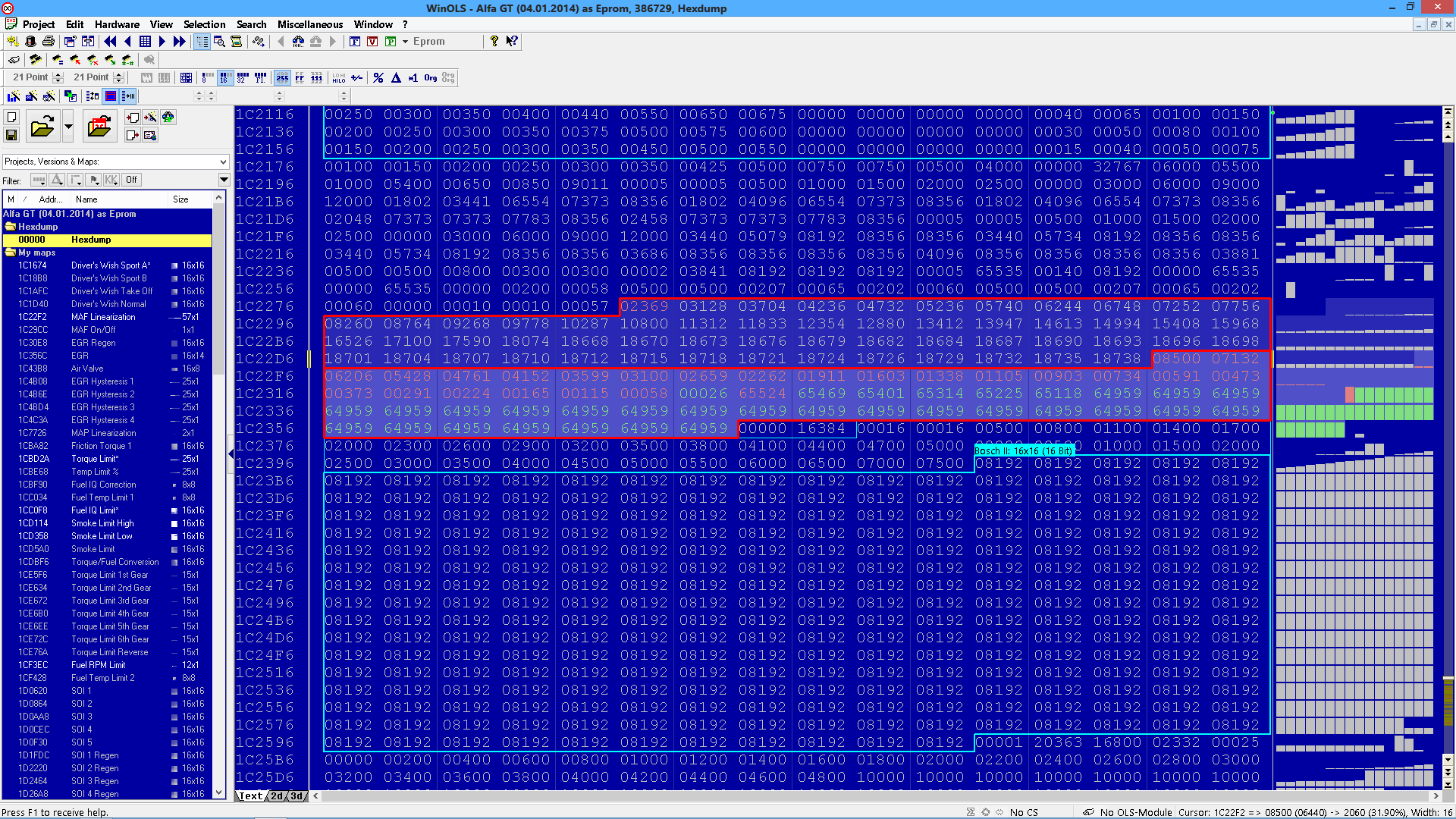This screenshot has width=1456, height=819.
Task: Click the percent display icon
Action: (x=378, y=77)
